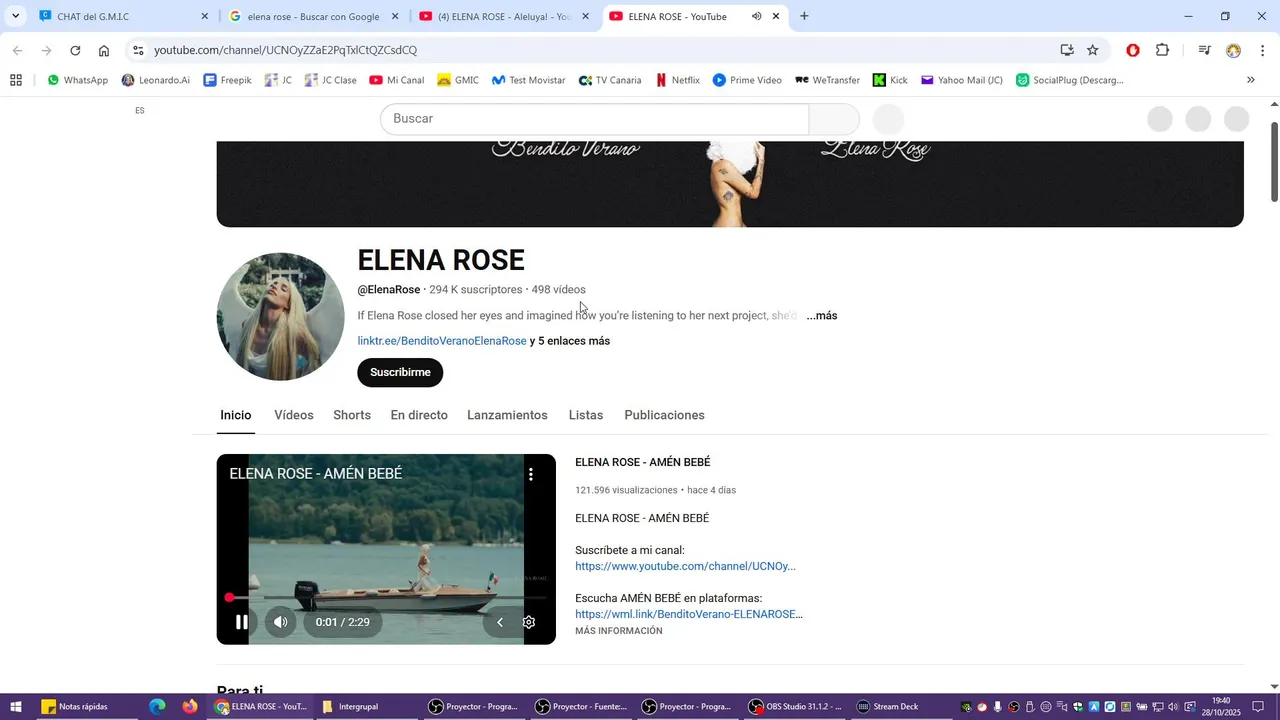This screenshot has height=720, width=1280.
Task: Open Windows Start menu
Action: click(16, 707)
